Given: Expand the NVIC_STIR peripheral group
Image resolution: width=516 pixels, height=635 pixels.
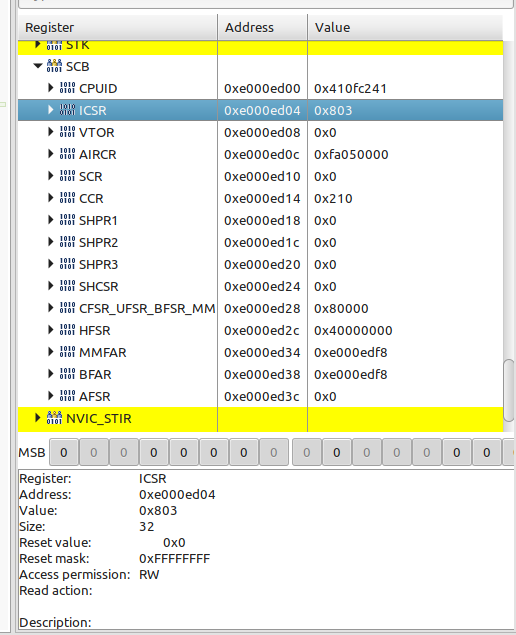Looking at the screenshot, I should pos(38,418).
